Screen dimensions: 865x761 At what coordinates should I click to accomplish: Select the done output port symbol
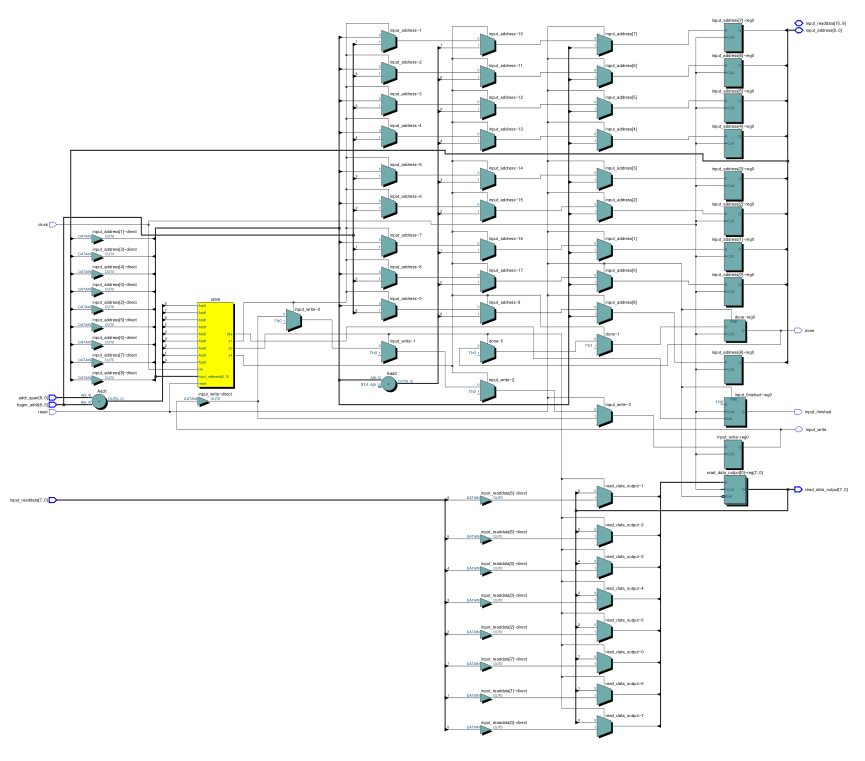pyautogui.click(x=798, y=331)
